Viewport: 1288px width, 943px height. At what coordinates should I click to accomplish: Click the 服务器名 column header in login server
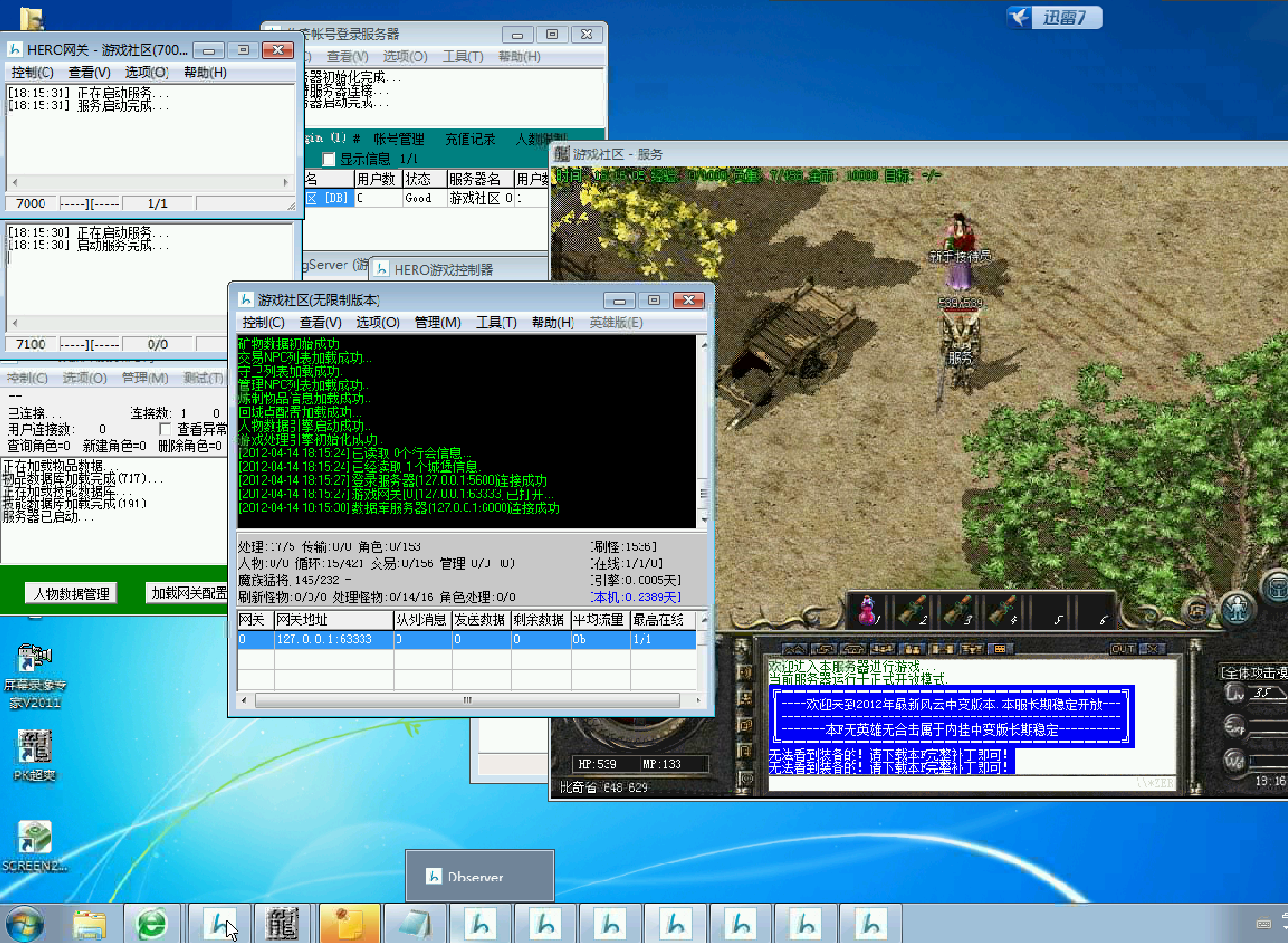pos(479,179)
